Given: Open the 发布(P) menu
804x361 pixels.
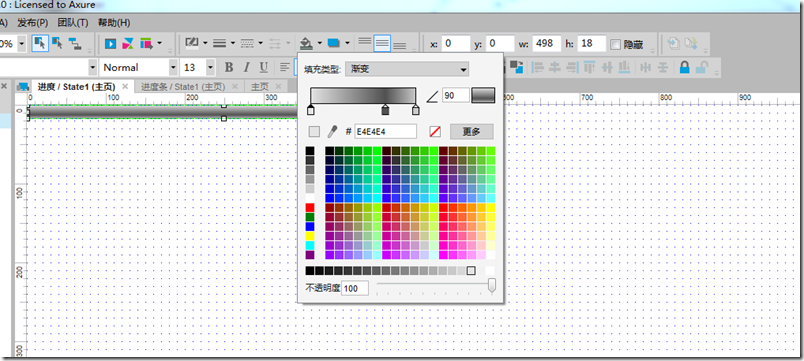Looking at the screenshot, I should [x=32, y=23].
